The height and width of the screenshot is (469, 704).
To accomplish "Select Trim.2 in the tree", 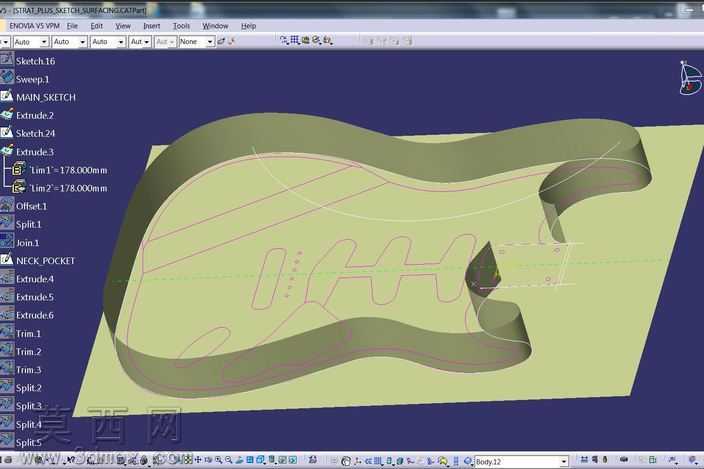I will coord(28,351).
